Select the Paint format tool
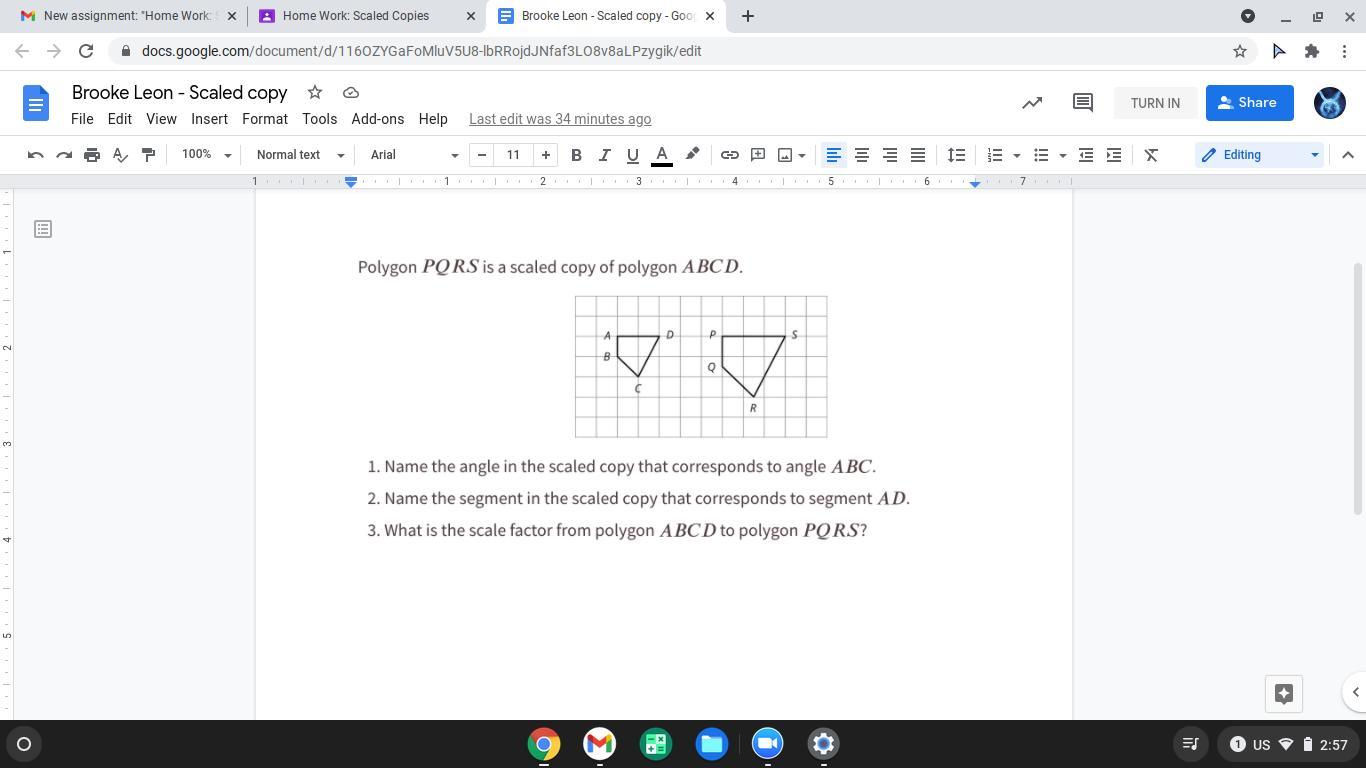Screen dimensions: 1366x768 148,155
